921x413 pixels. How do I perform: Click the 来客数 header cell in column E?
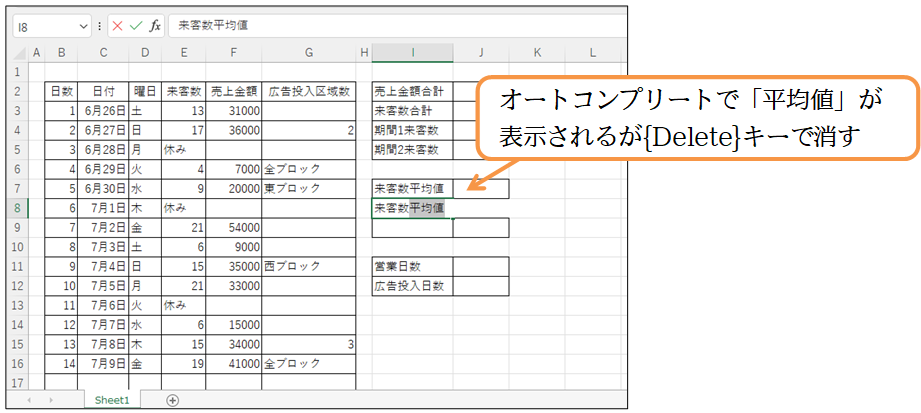click(x=184, y=91)
